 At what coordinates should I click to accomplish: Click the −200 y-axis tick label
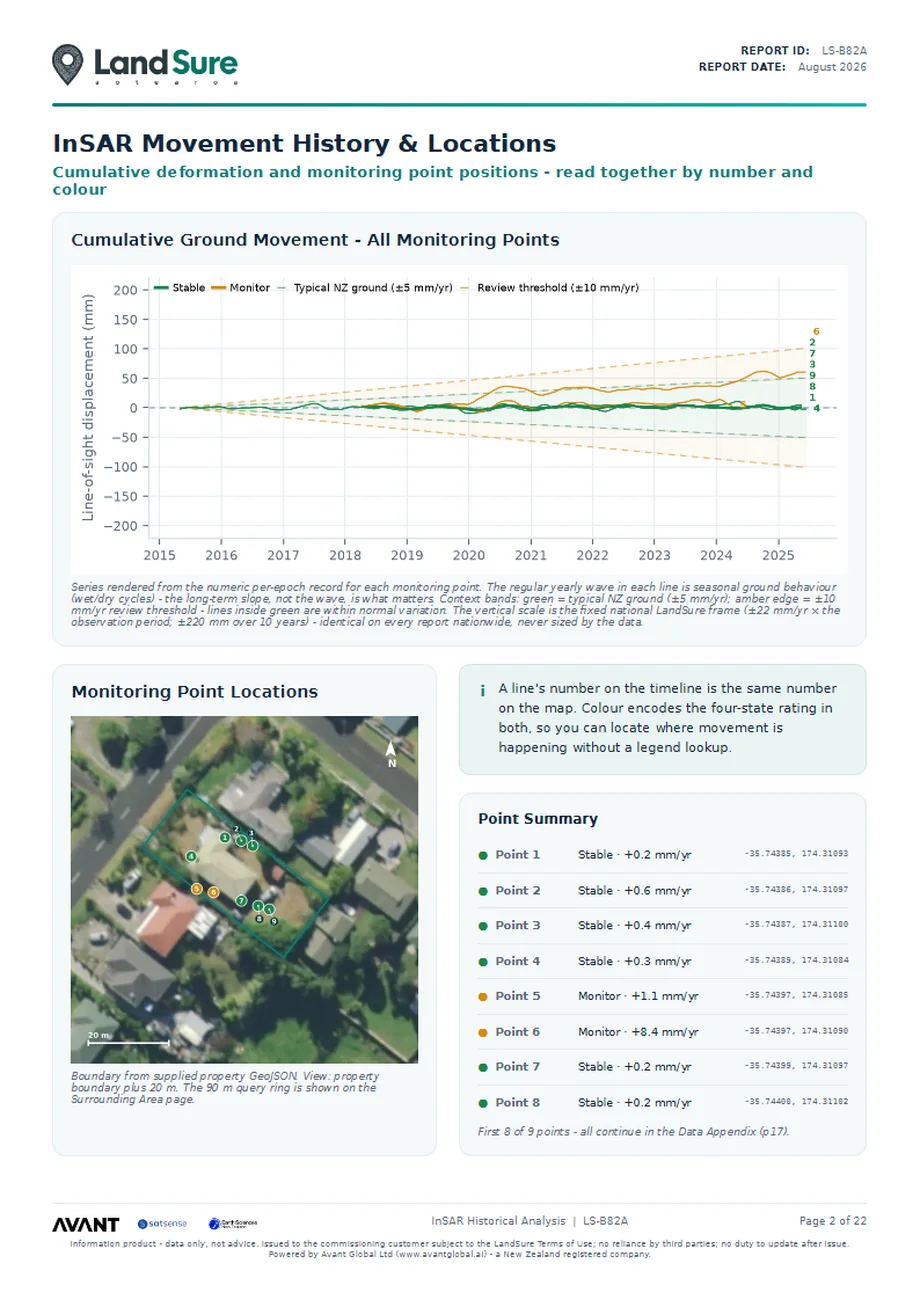(x=120, y=526)
